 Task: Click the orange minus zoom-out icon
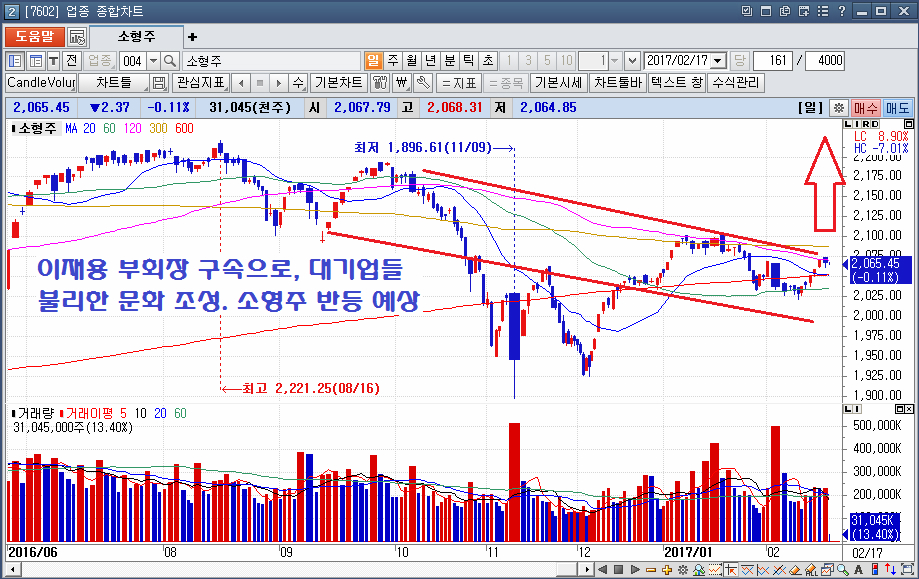pyautogui.click(x=650, y=569)
